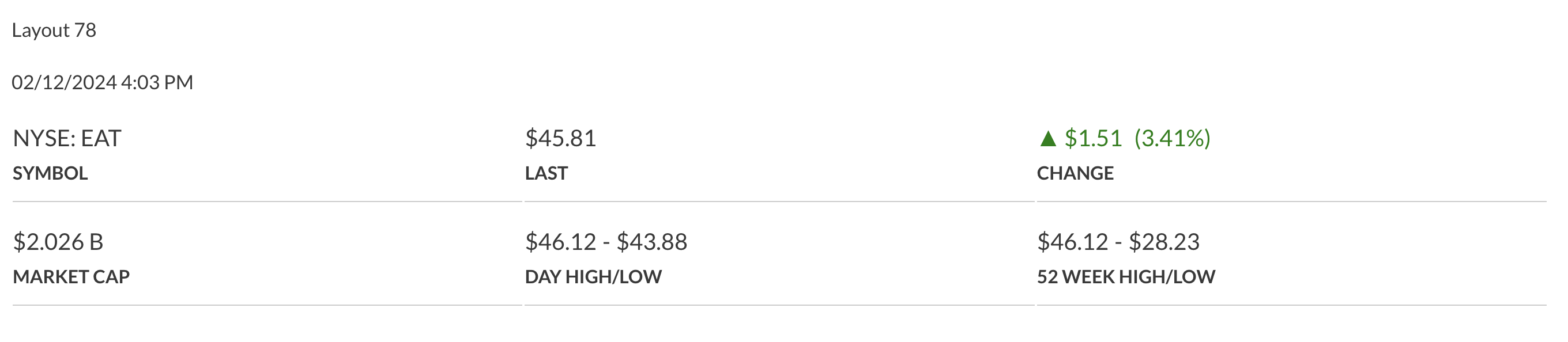Click the 02/12/2024 date text

coord(64,82)
